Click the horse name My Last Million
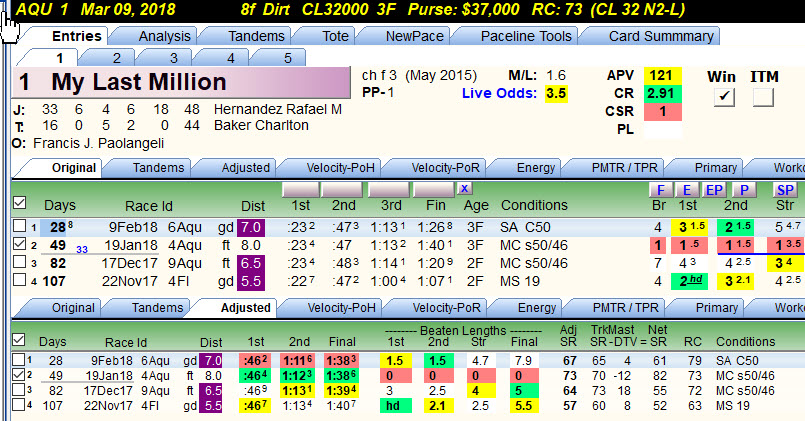The height and width of the screenshot is (421, 805). click(139, 82)
